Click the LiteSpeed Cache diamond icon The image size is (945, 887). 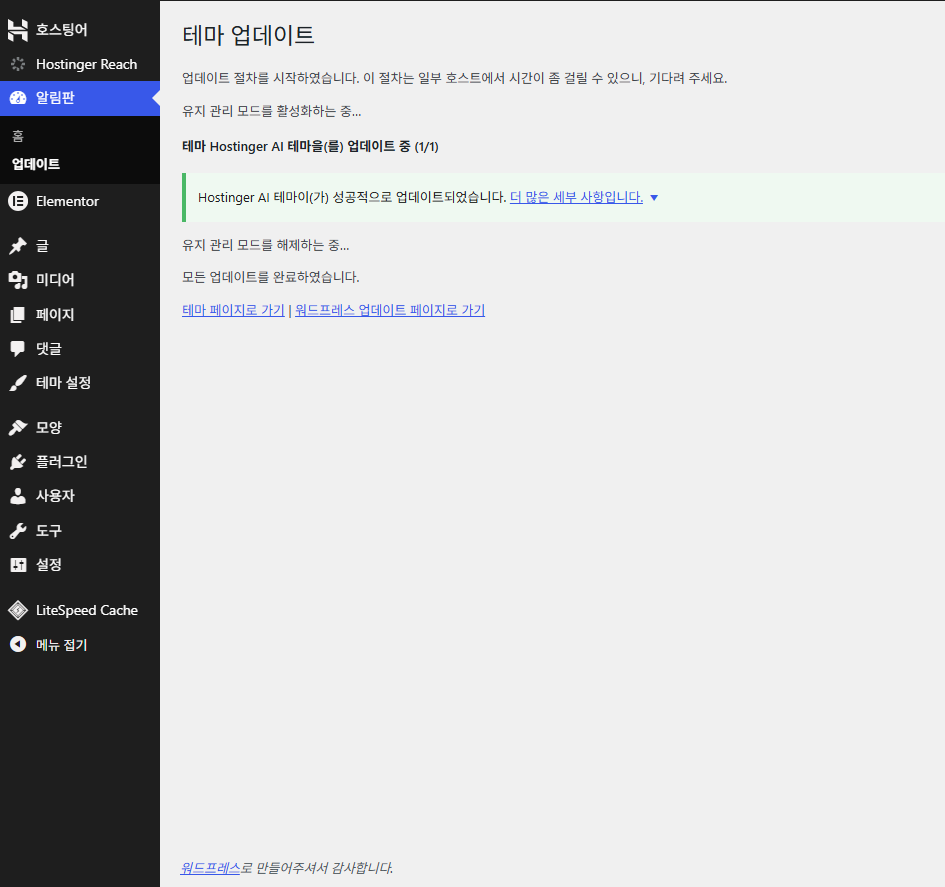pos(18,610)
